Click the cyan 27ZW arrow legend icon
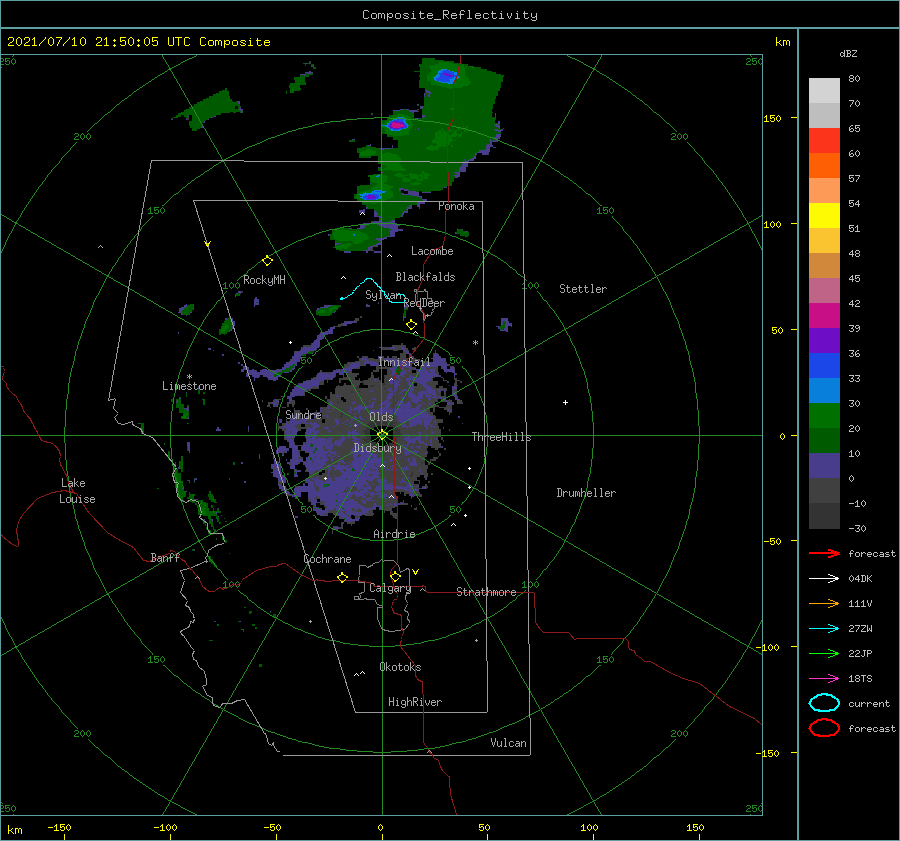This screenshot has height=841, width=900. 824,629
